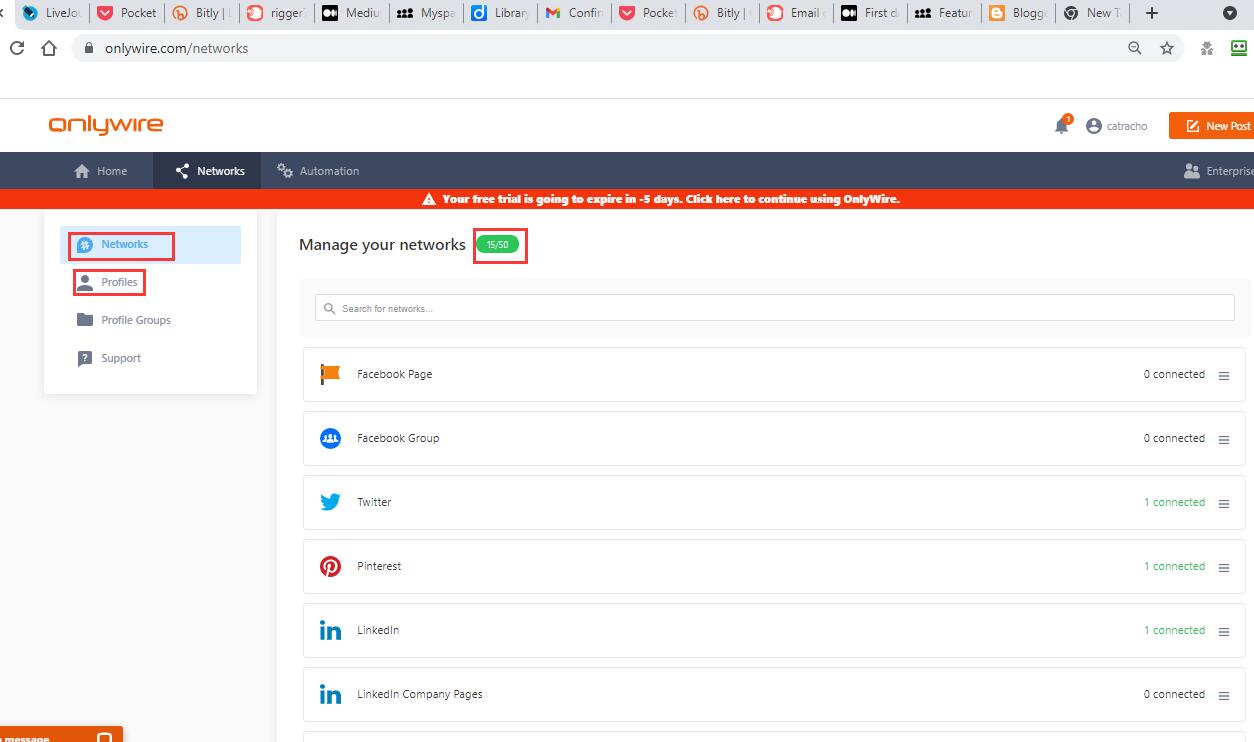Open the Automation navigation item
This screenshot has width=1254, height=742.
coord(318,171)
